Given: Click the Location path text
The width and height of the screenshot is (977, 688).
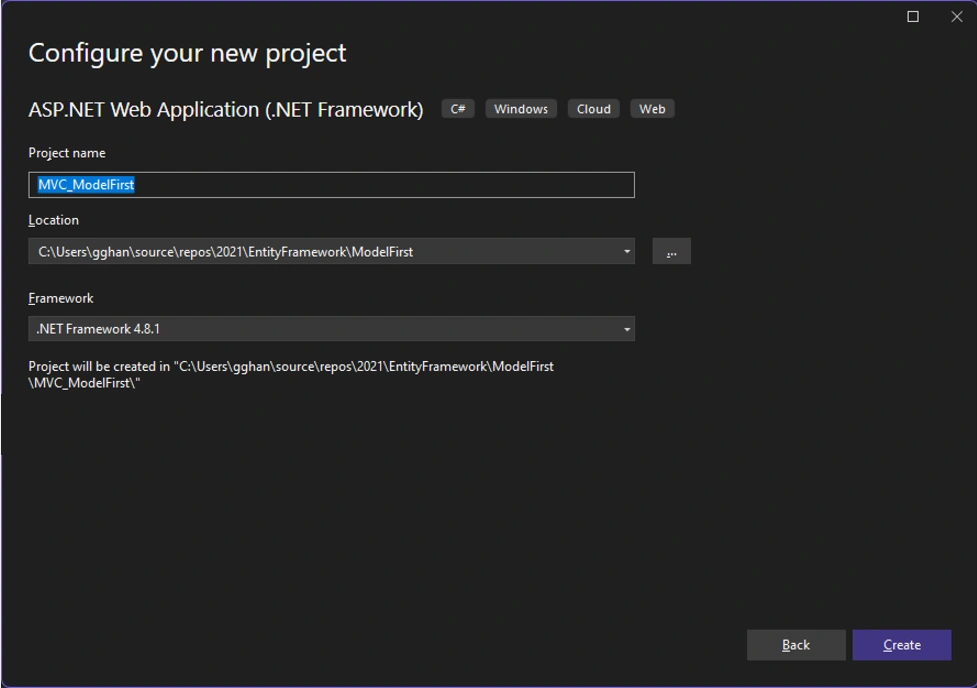Looking at the screenshot, I should (x=226, y=252).
